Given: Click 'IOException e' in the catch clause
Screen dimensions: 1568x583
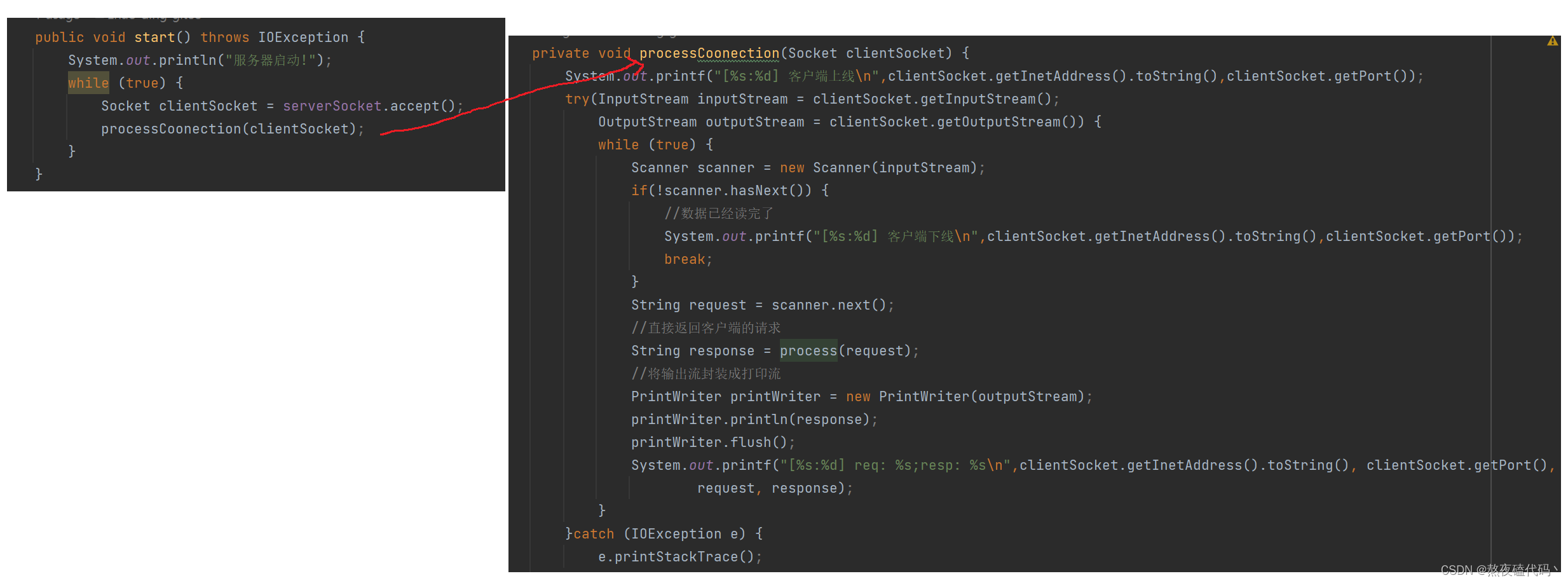Looking at the screenshot, I should coord(685,534).
